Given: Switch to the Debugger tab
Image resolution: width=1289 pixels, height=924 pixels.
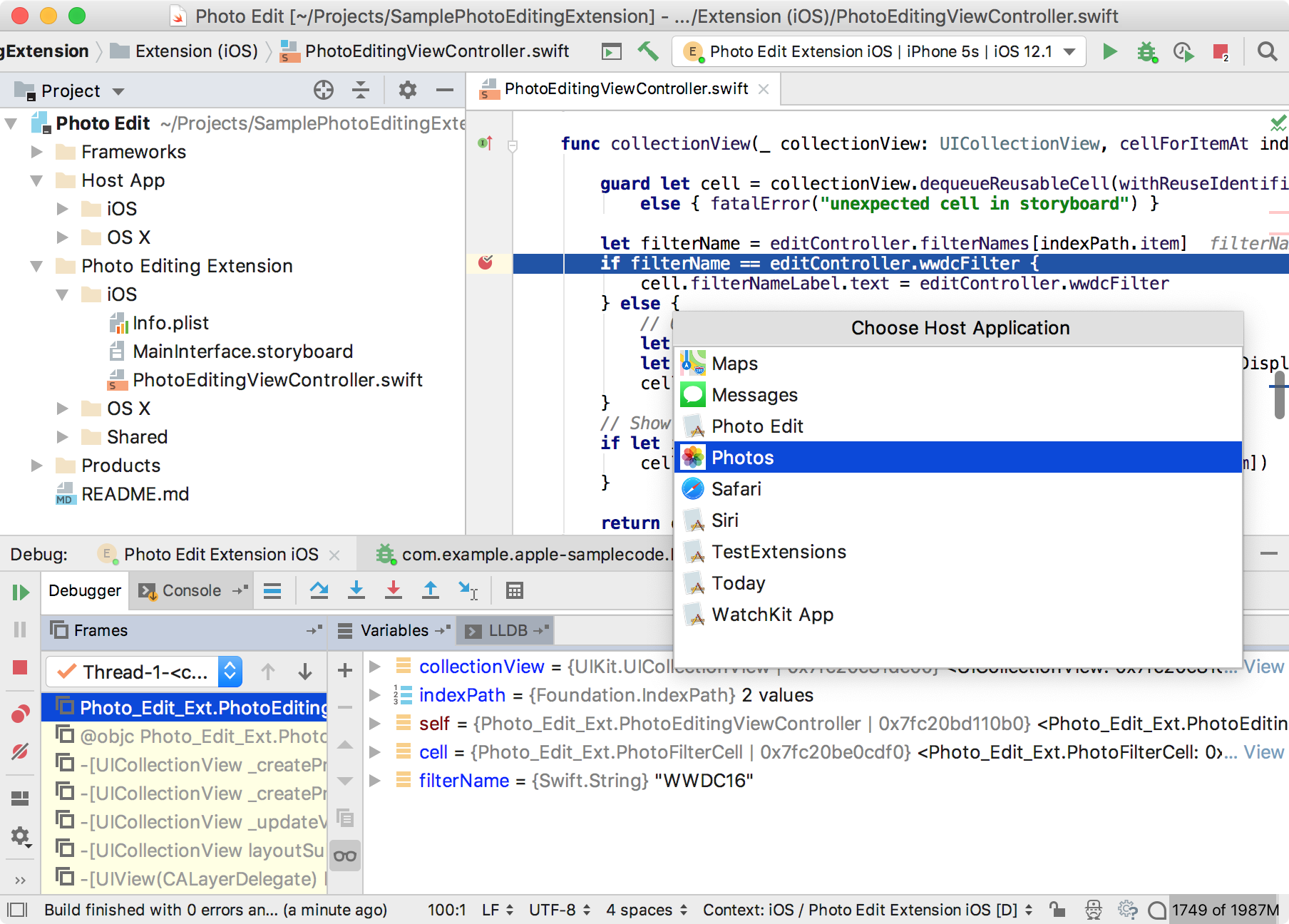Looking at the screenshot, I should 85,590.
